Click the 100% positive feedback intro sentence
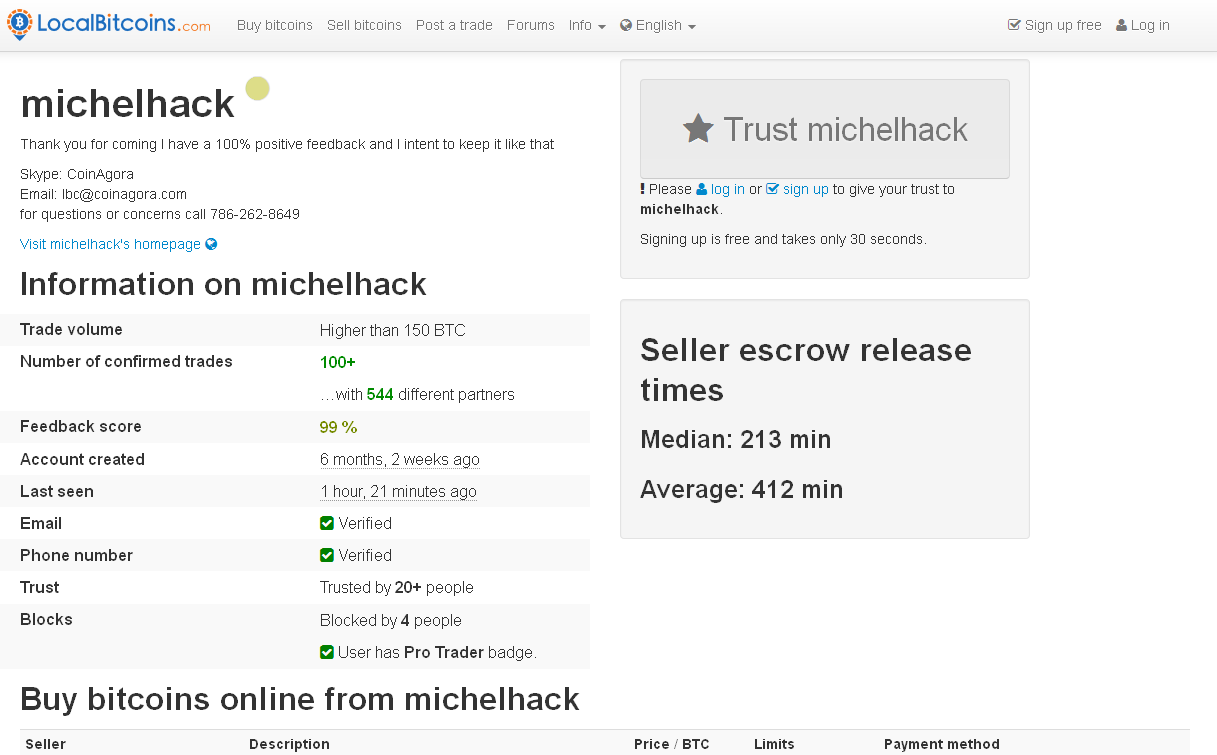The width and height of the screenshot is (1217, 755). click(x=287, y=144)
